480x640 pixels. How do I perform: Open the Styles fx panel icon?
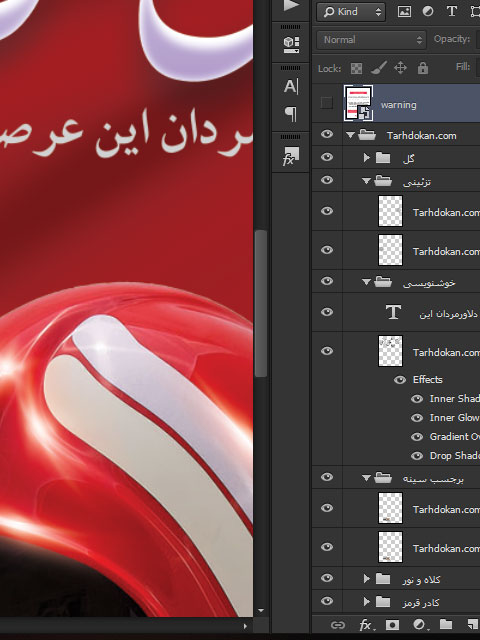pyautogui.click(x=291, y=156)
